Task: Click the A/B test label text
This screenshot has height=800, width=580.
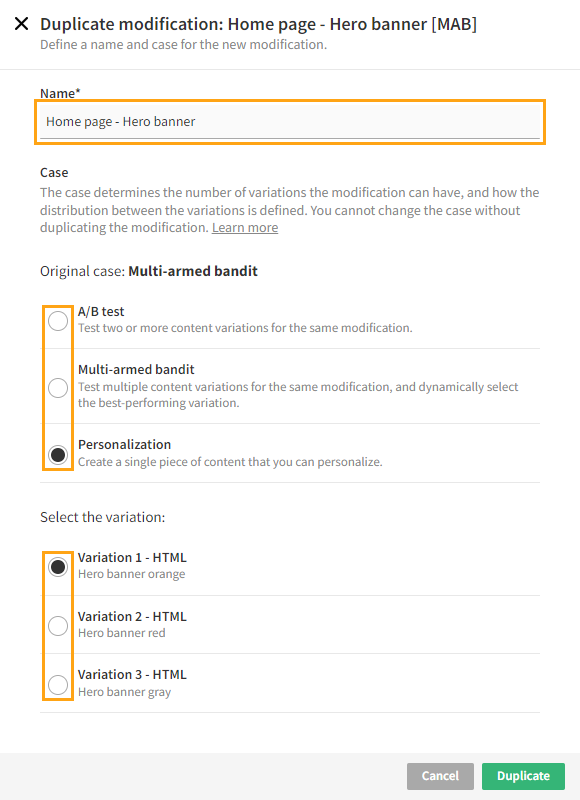Action: point(100,311)
